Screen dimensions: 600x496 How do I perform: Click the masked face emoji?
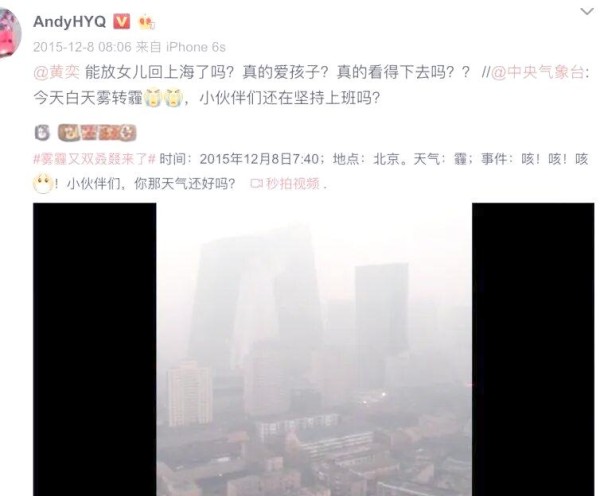pyautogui.click(x=42, y=183)
